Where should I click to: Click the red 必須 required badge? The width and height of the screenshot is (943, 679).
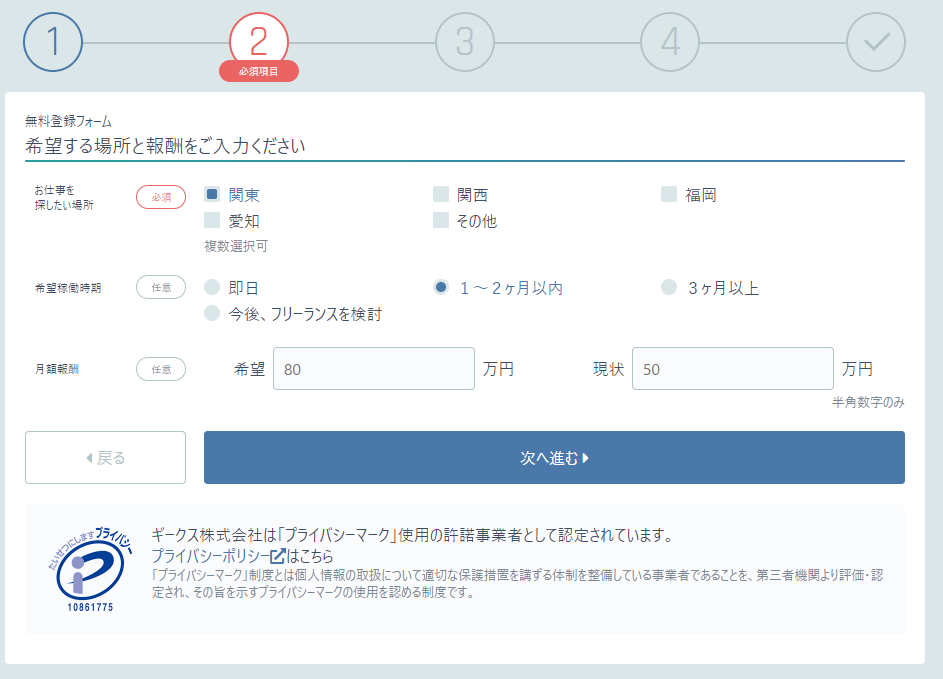[161, 197]
